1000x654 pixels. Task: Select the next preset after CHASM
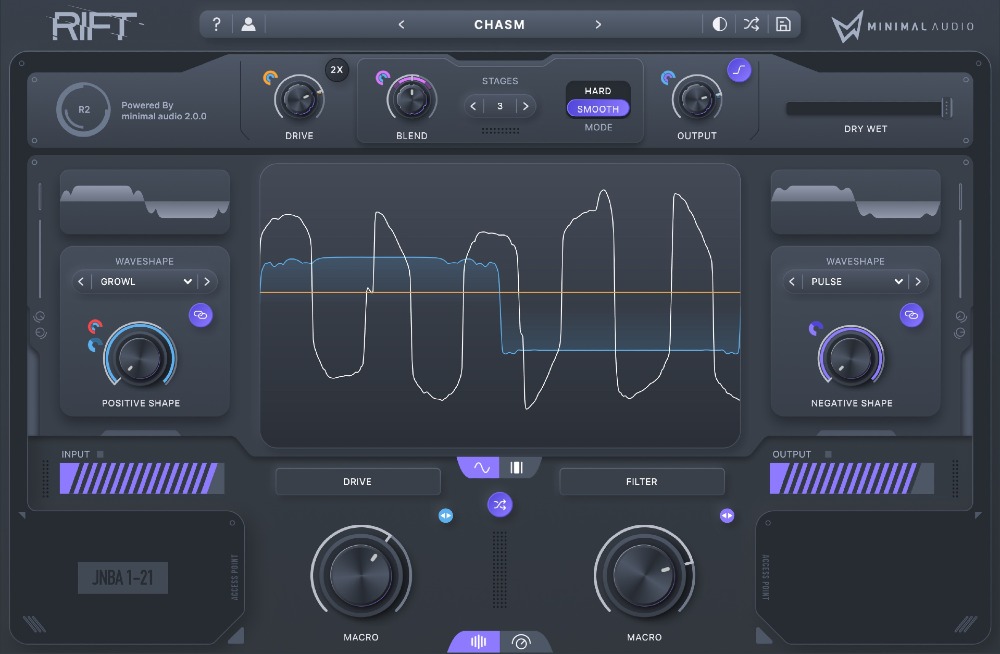(x=599, y=23)
